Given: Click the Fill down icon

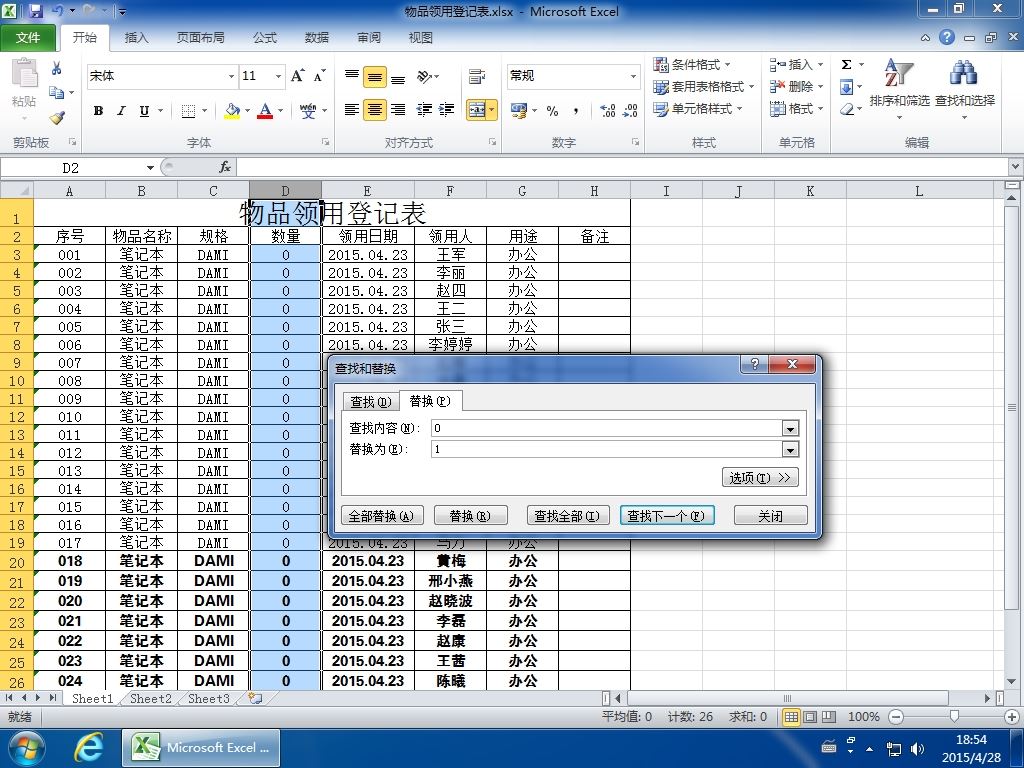Looking at the screenshot, I should click(846, 87).
